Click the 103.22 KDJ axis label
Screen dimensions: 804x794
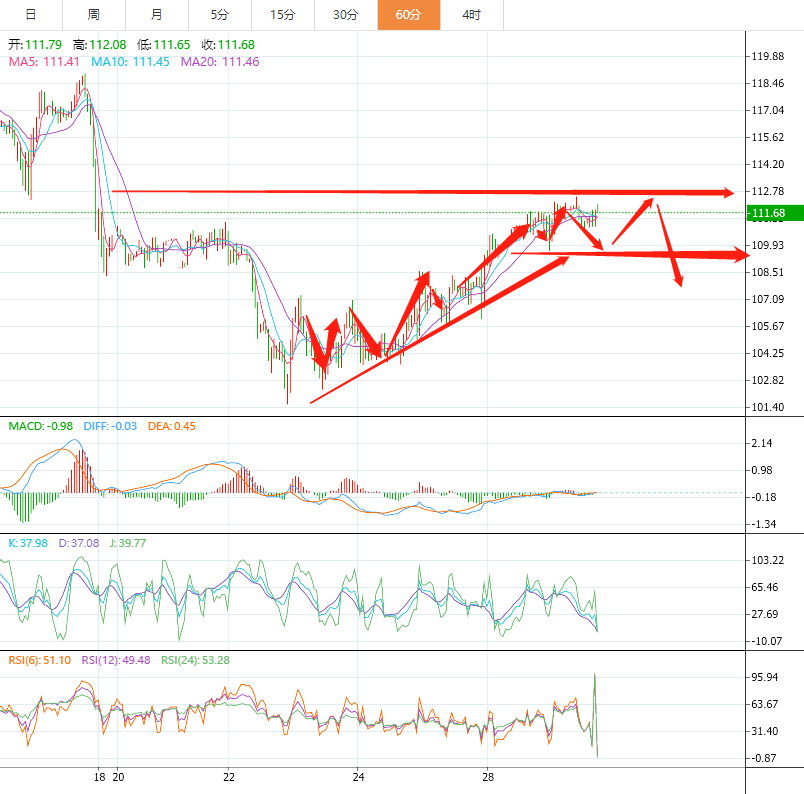(x=768, y=560)
